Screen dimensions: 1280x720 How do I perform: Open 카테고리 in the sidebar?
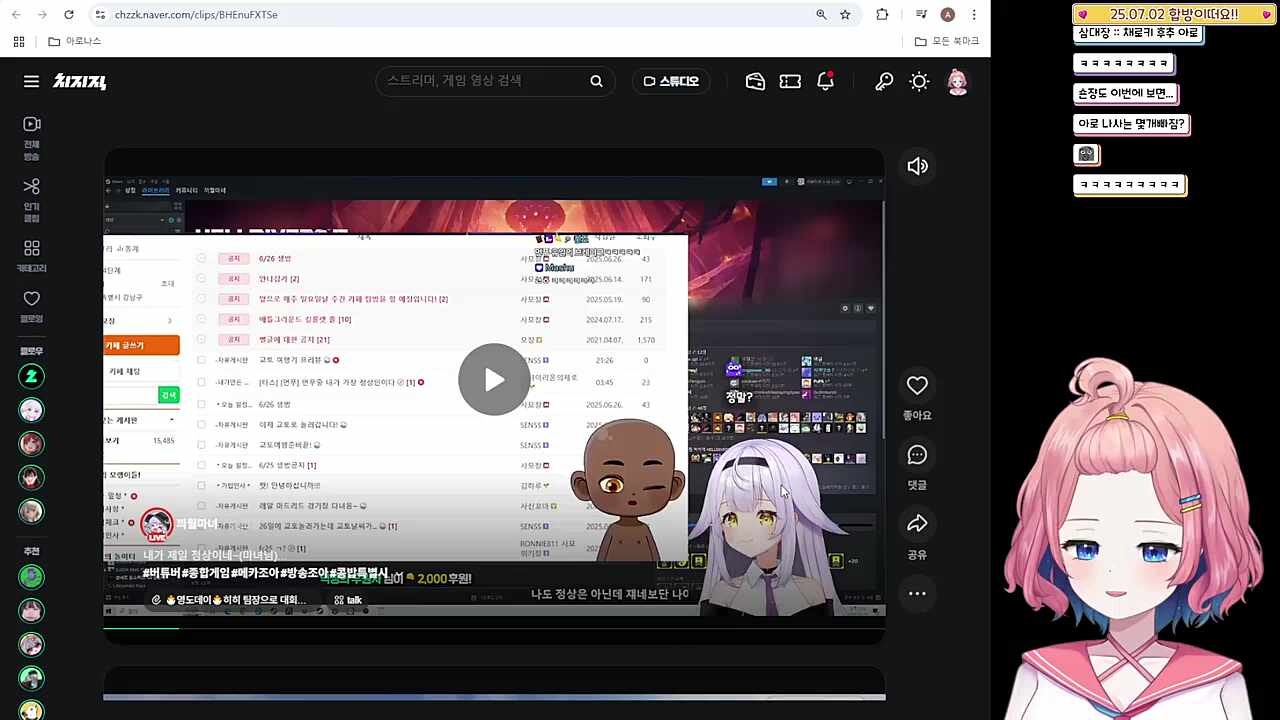click(31, 257)
